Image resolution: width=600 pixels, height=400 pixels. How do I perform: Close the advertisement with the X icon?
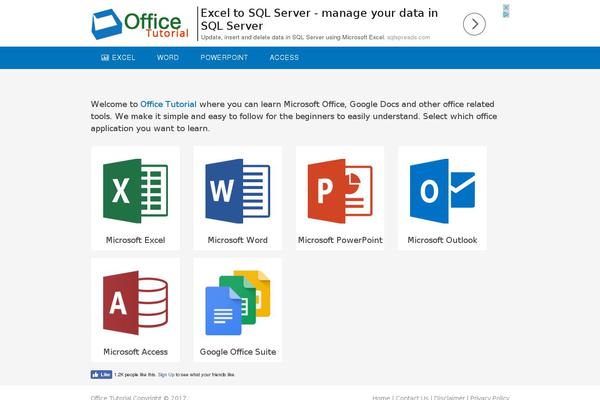point(506,8)
